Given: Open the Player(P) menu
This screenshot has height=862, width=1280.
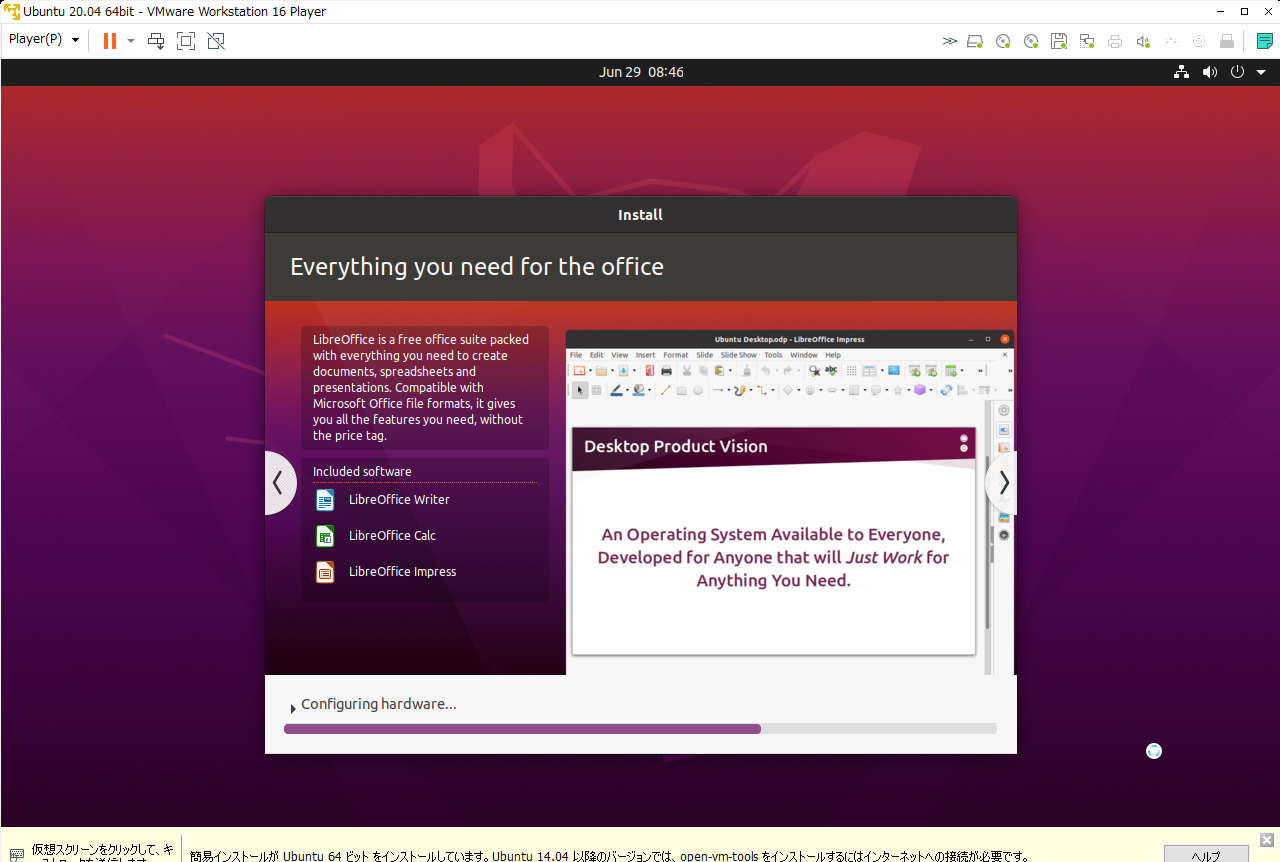Looking at the screenshot, I should (44, 40).
